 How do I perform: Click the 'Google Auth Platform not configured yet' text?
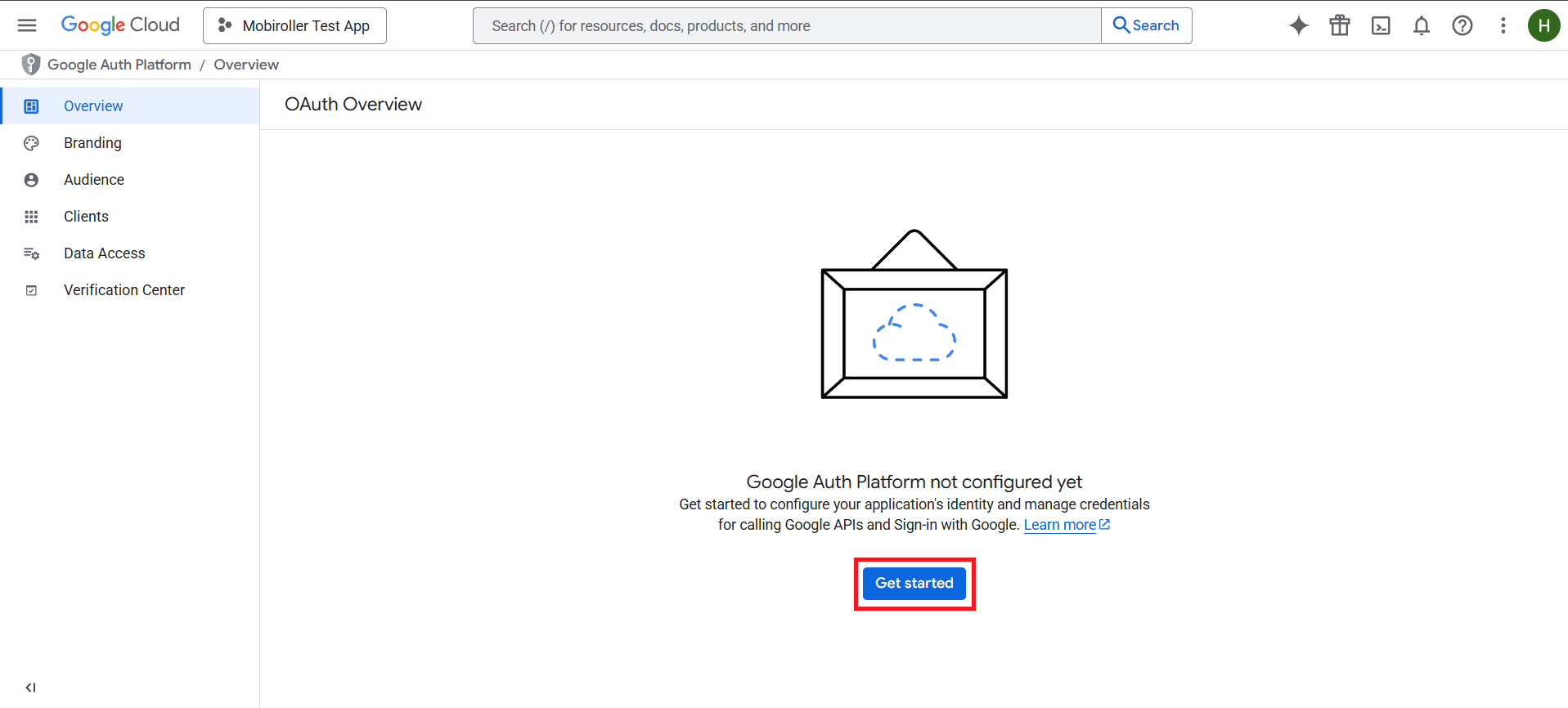tap(914, 482)
